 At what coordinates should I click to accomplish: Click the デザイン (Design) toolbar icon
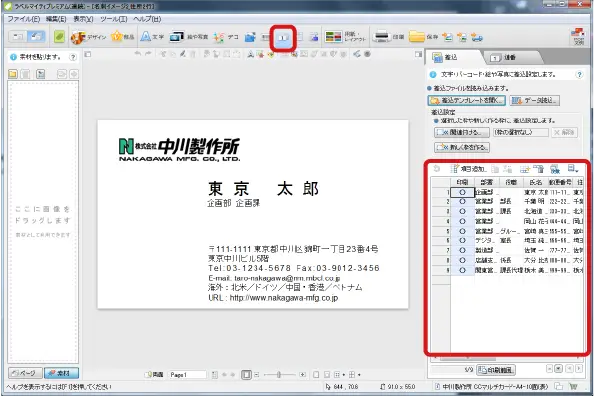(x=88, y=37)
